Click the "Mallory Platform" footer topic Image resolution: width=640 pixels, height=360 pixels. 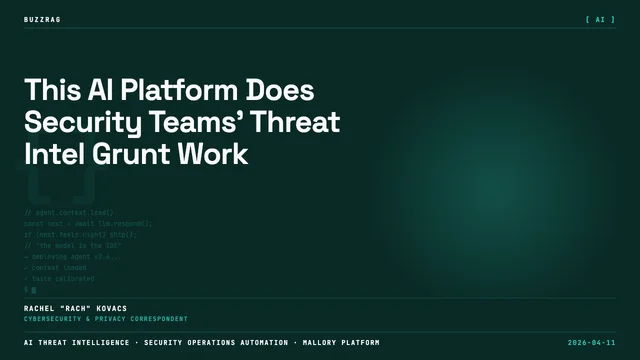click(x=341, y=343)
